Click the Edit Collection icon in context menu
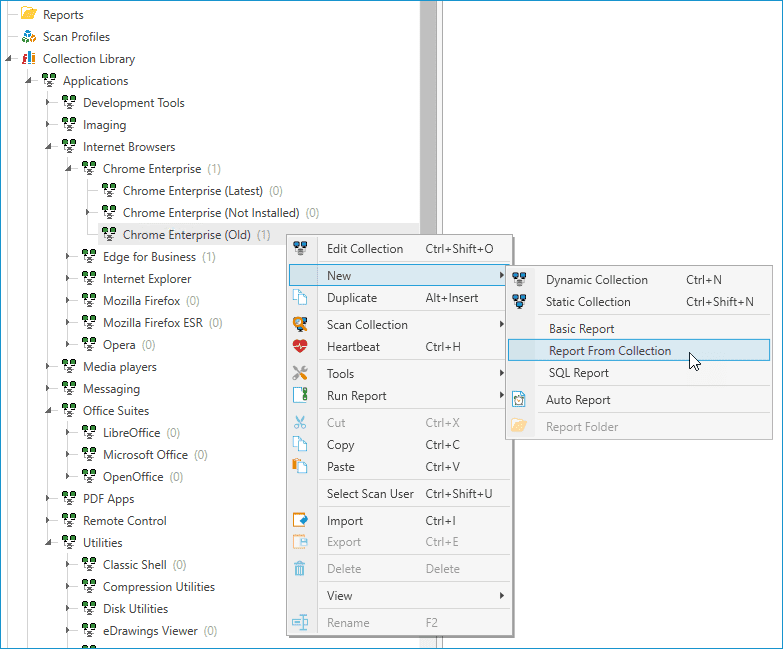This screenshot has height=649, width=783. click(x=300, y=248)
